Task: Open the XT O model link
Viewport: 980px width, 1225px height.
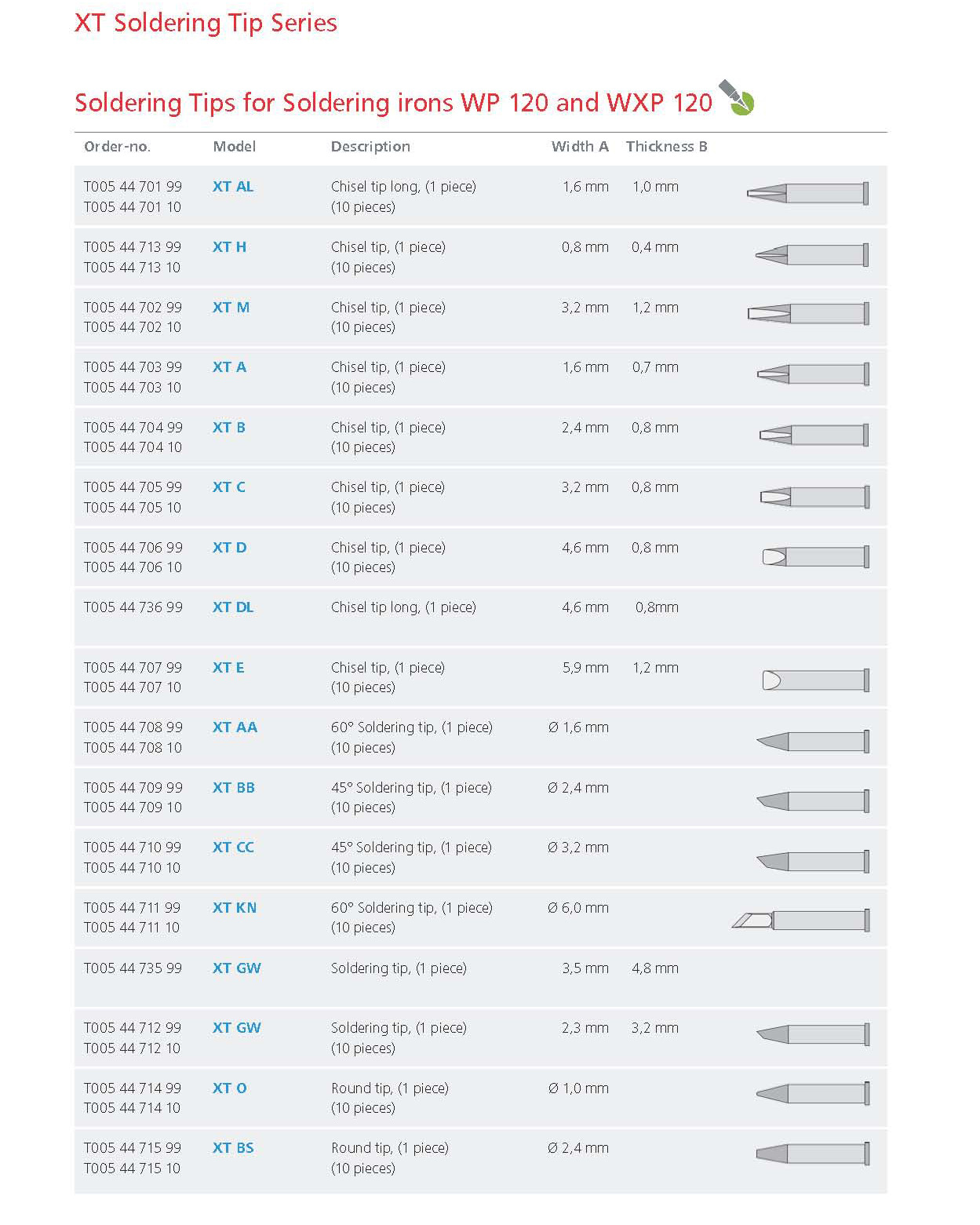Action: [x=230, y=1088]
